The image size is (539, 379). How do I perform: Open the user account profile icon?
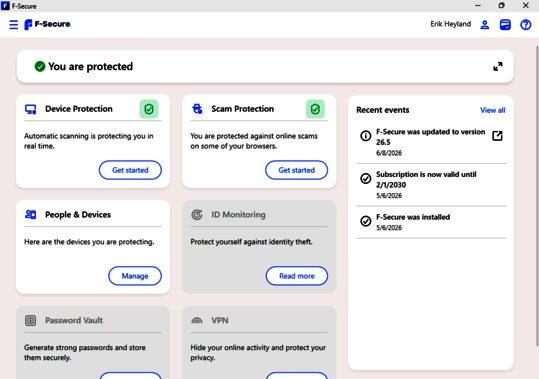pyautogui.click(x=485, y=25)
